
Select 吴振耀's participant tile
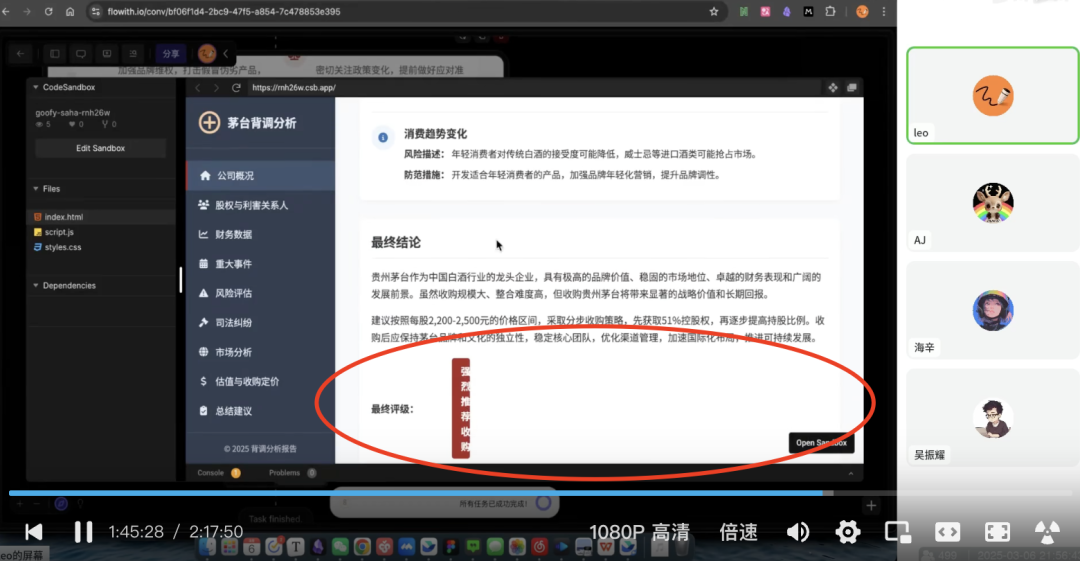tap(993, 418)
